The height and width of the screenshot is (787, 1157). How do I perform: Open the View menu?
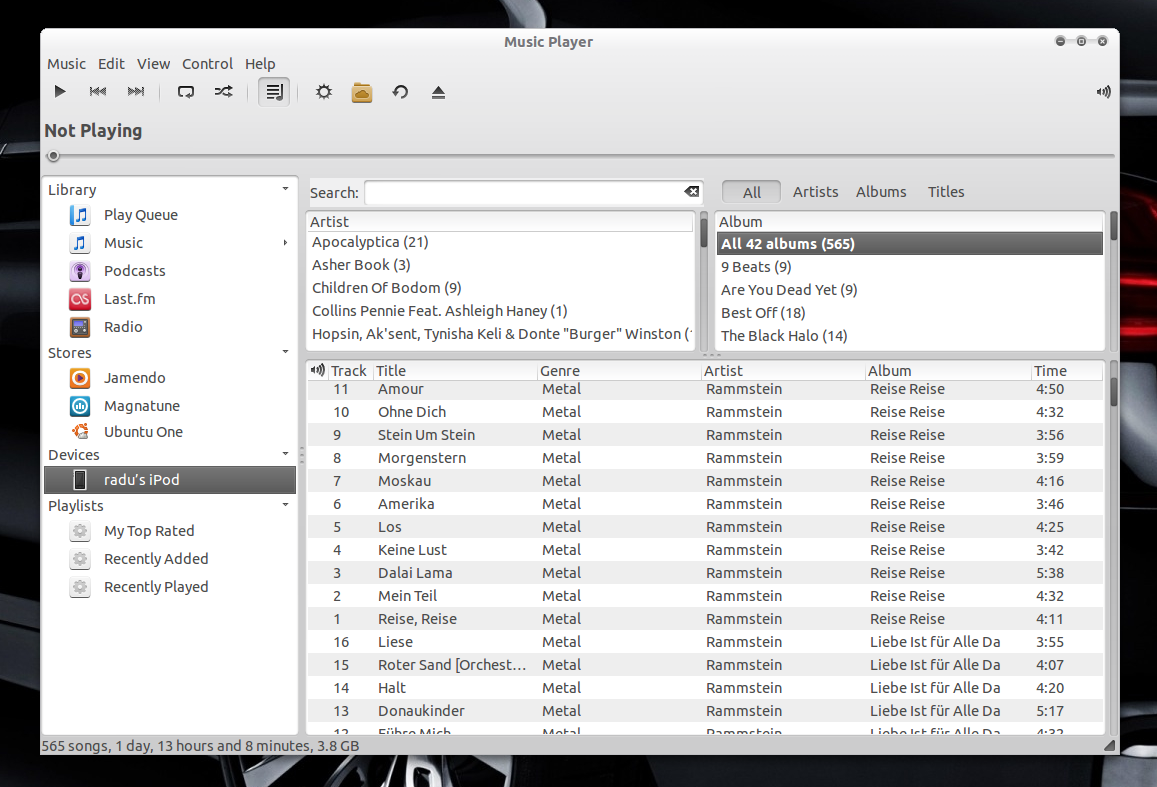153,64
